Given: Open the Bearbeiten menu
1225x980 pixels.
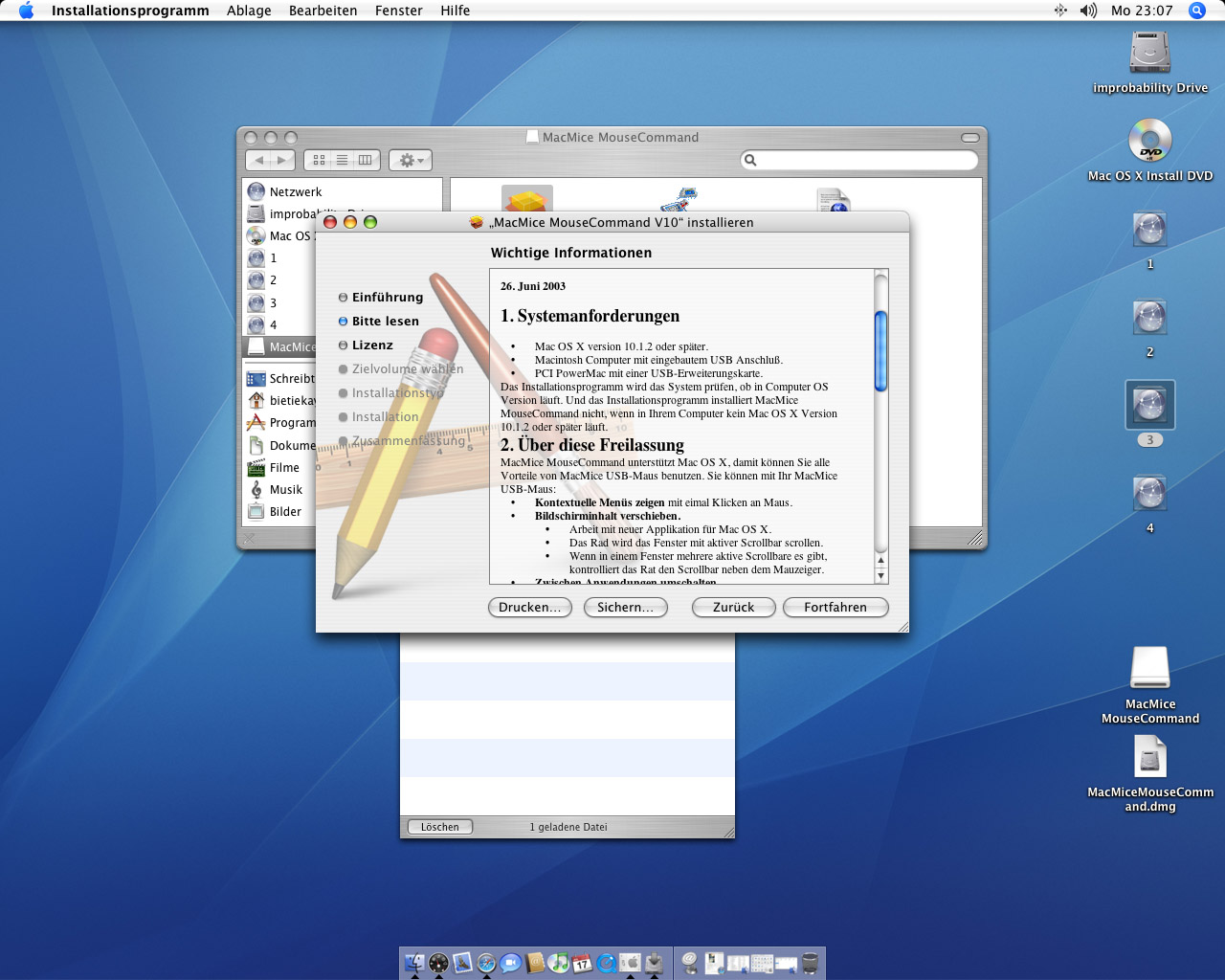Looking at the screenshot, I should (323, 11).
